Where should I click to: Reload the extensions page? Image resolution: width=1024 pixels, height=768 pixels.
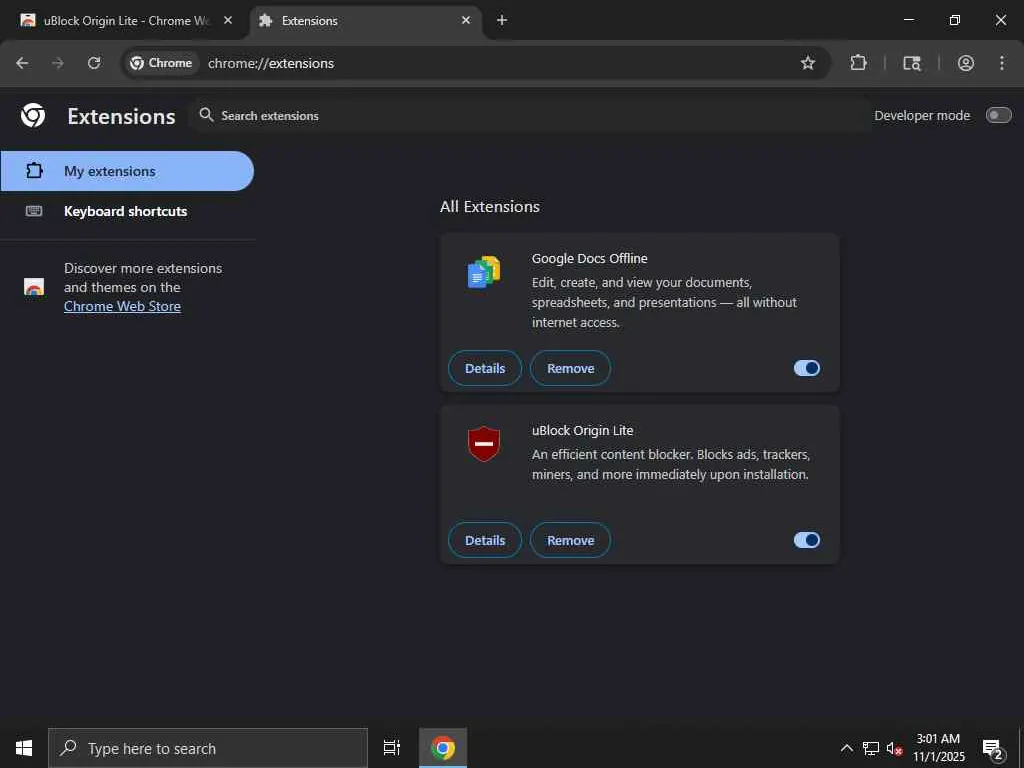click(x=94, y=63)
